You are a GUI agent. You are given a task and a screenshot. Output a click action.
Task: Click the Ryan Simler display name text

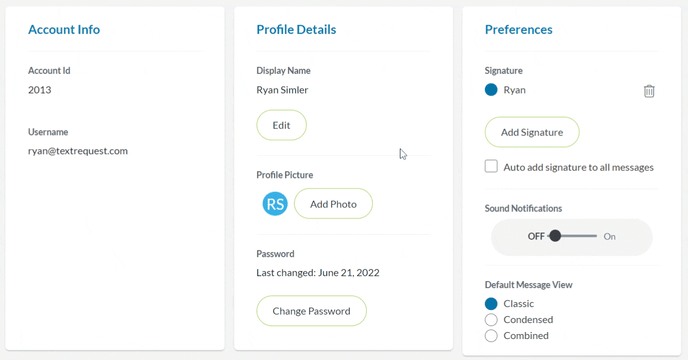[282, 90]
